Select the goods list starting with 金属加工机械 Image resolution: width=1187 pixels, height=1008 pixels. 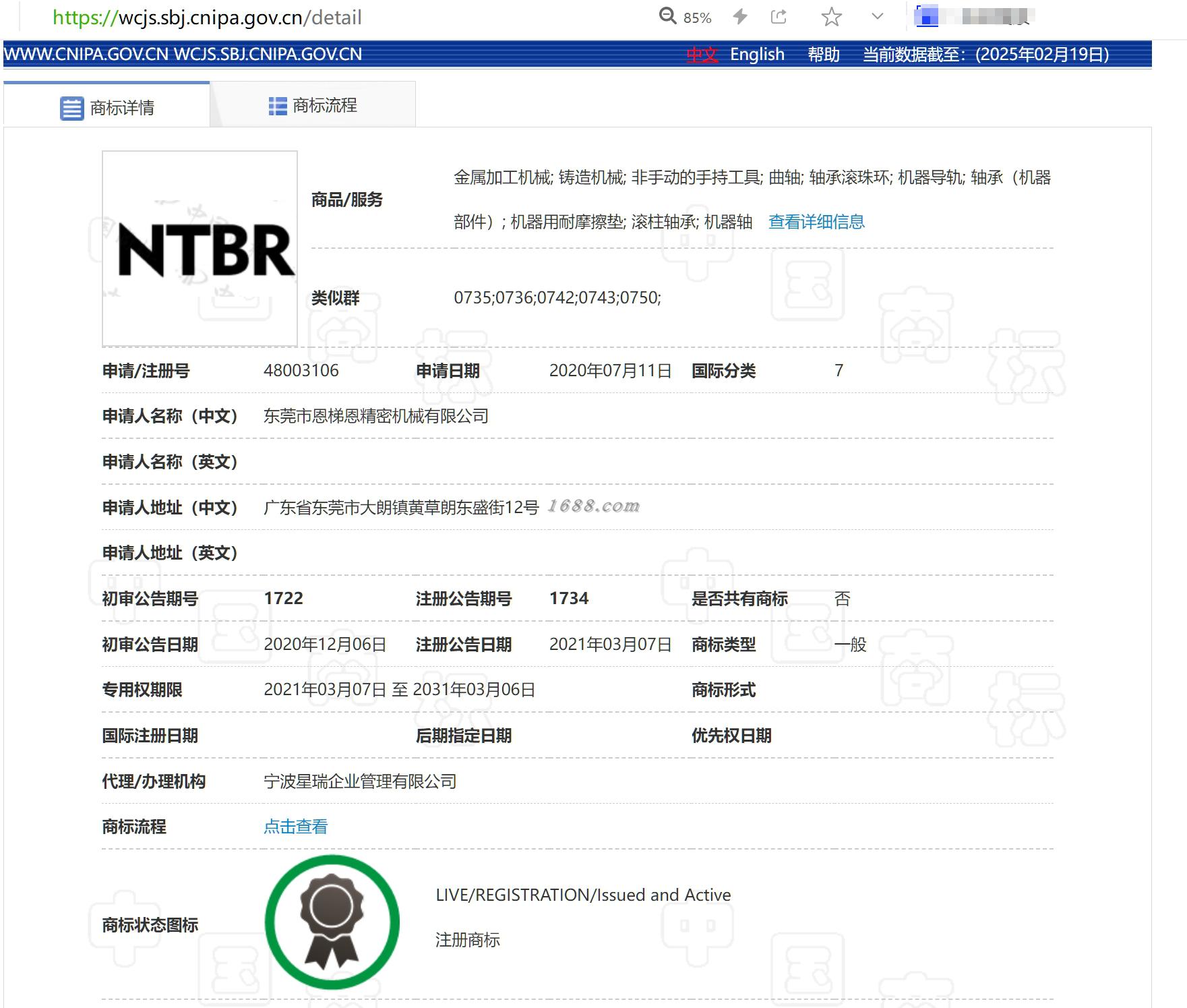click(752, 200)
